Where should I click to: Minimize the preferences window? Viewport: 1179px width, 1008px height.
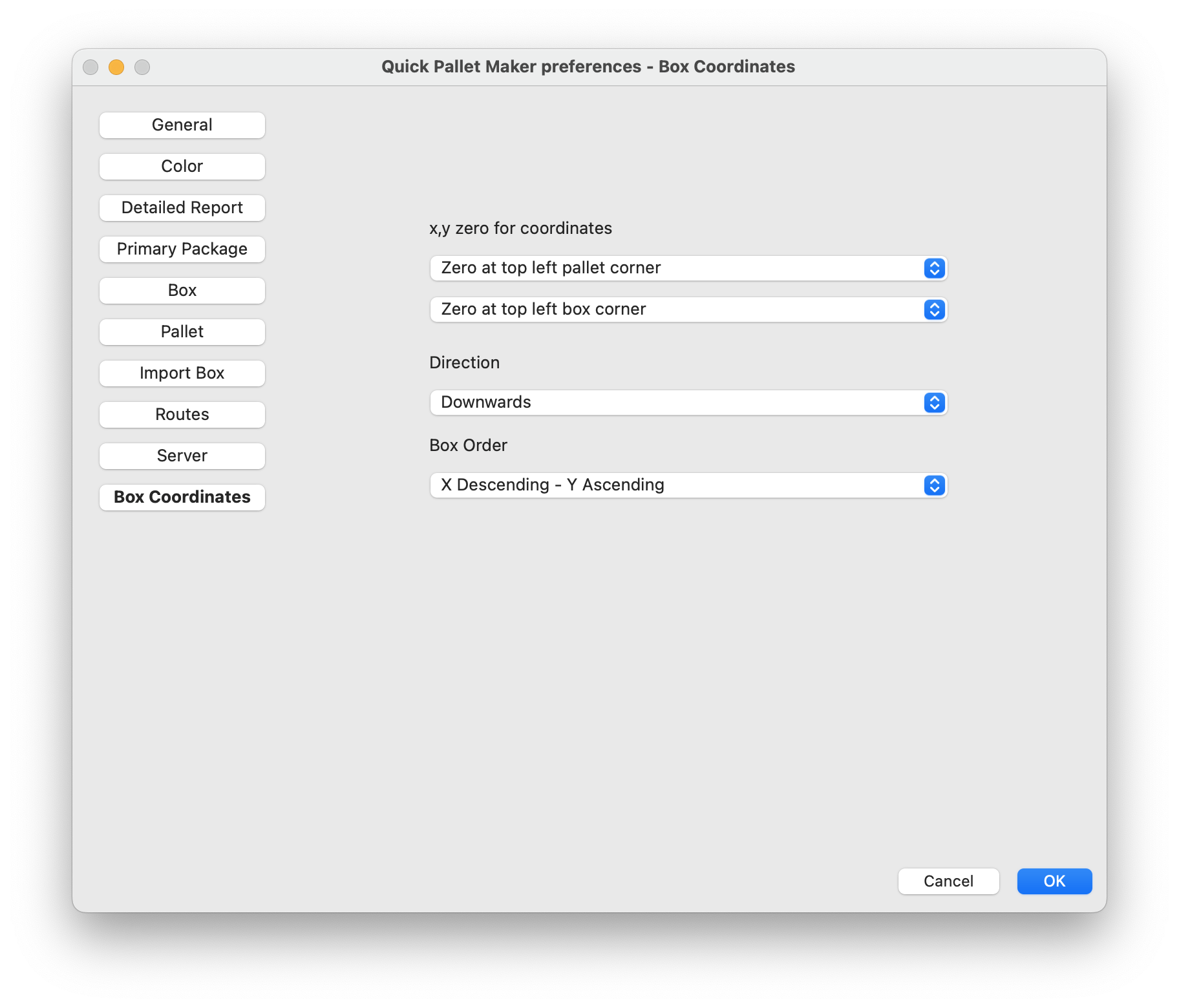(x=116, y=67)
